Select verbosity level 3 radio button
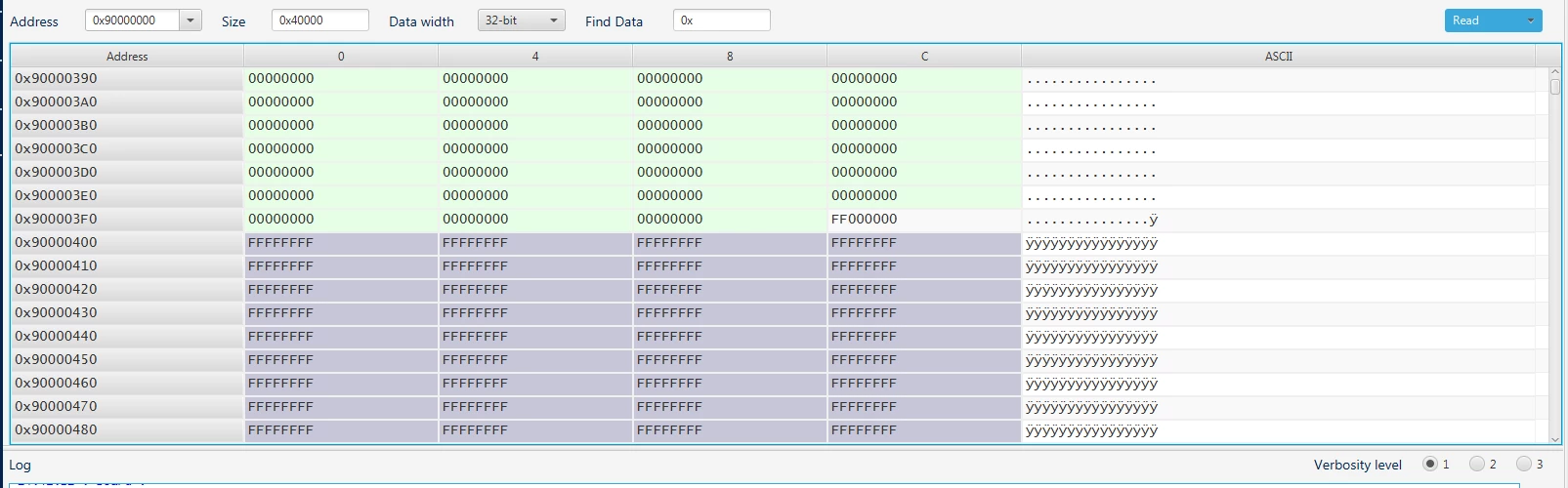Viewport: 1568px width, 488px height. coord(1524,464)
